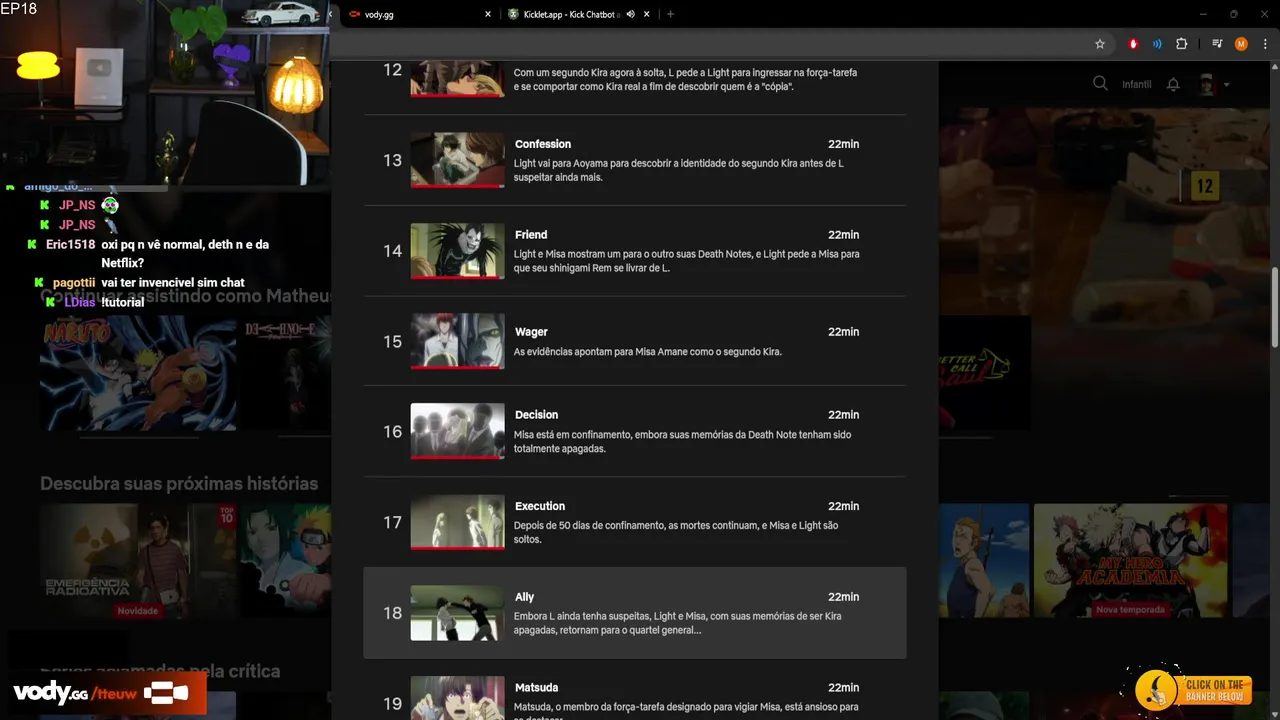Click the Click On The Banner Below badge

[x=1192, y=690]
